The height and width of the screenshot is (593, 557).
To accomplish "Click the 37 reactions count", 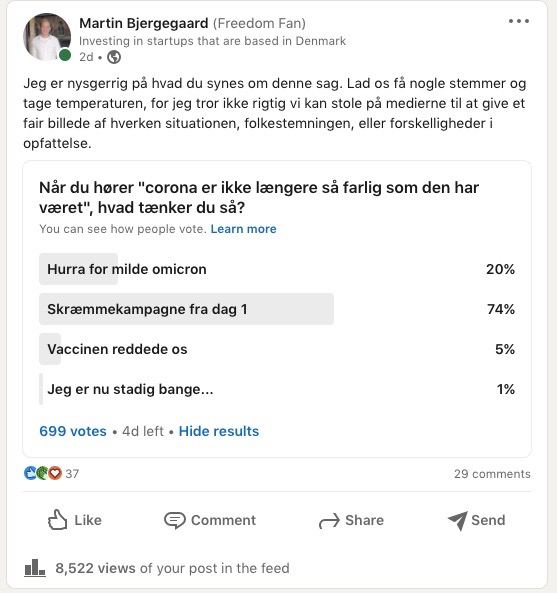I will (x=72, y=473).
